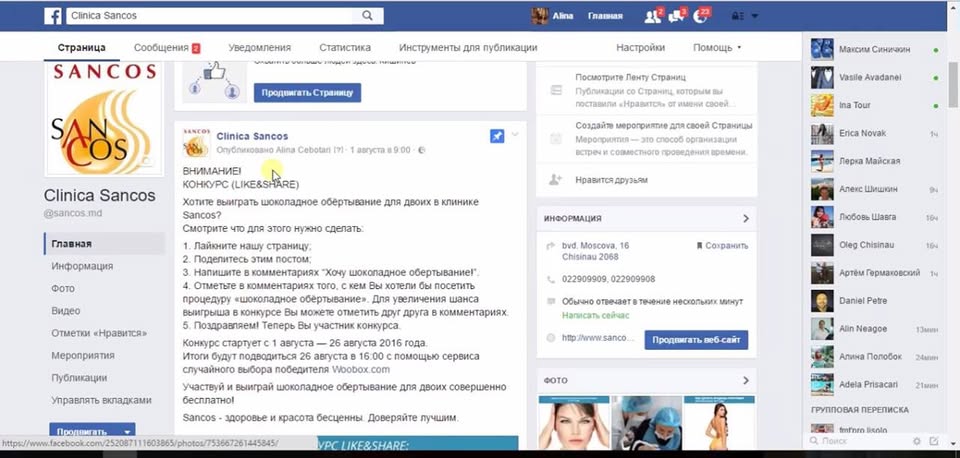Click the page promotion like illustration
Image resolution: width=960 pixels, height=458 pixels.
coord(214,80)
